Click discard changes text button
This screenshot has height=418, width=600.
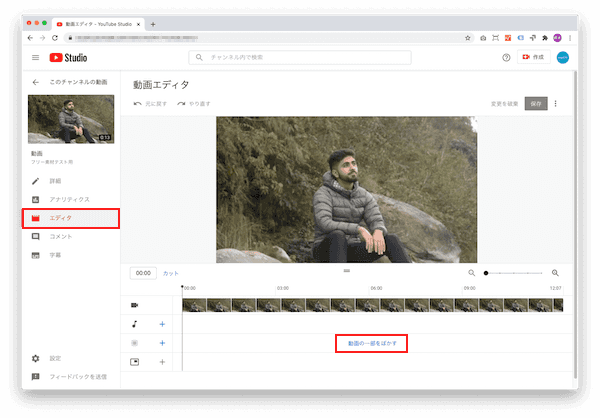tap(504, 104)
